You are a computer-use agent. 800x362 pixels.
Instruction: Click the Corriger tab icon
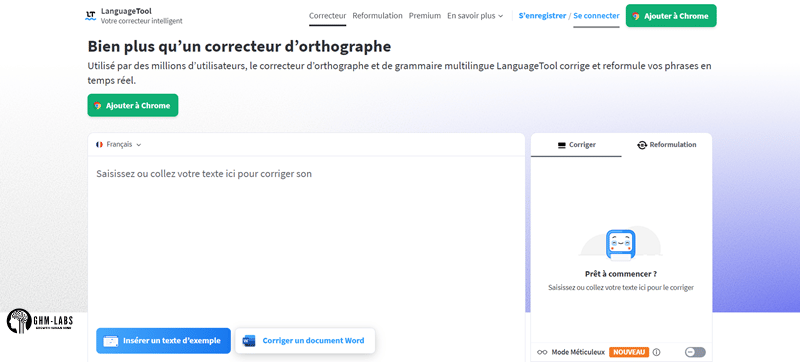click(x=562, y=145)
